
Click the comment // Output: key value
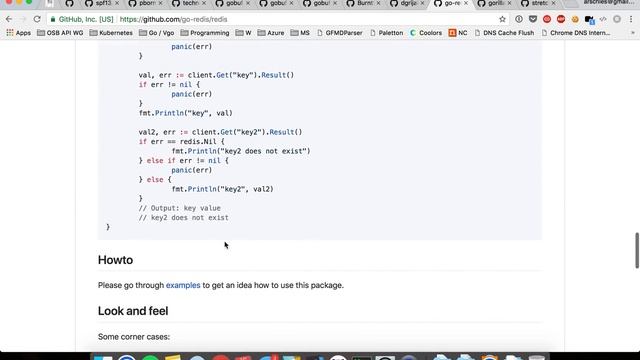[180, 208]
